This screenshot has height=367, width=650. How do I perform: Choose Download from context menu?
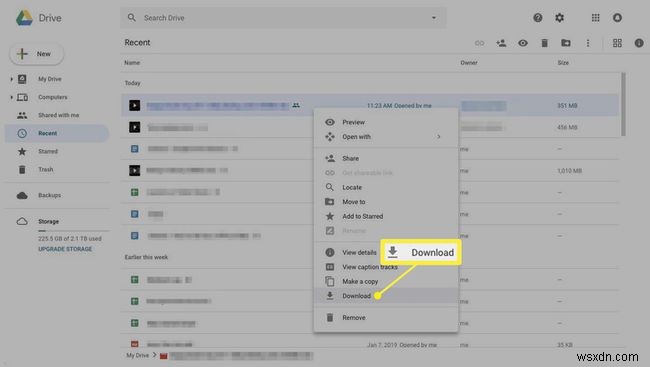[386, 296]
